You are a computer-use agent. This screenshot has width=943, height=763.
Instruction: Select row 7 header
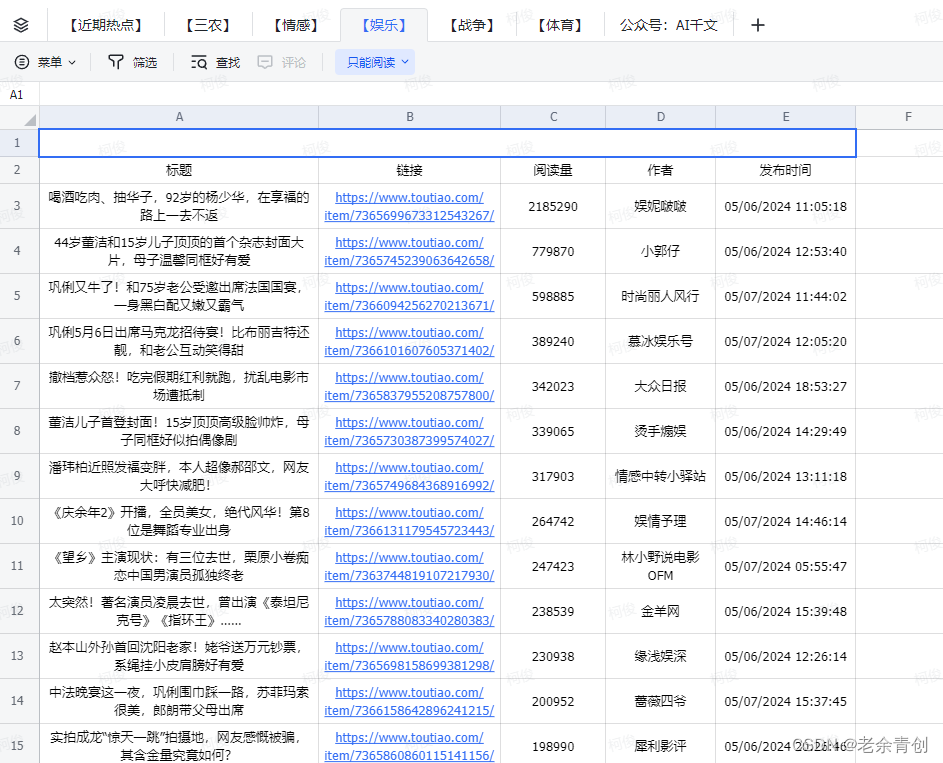(17, 386)
